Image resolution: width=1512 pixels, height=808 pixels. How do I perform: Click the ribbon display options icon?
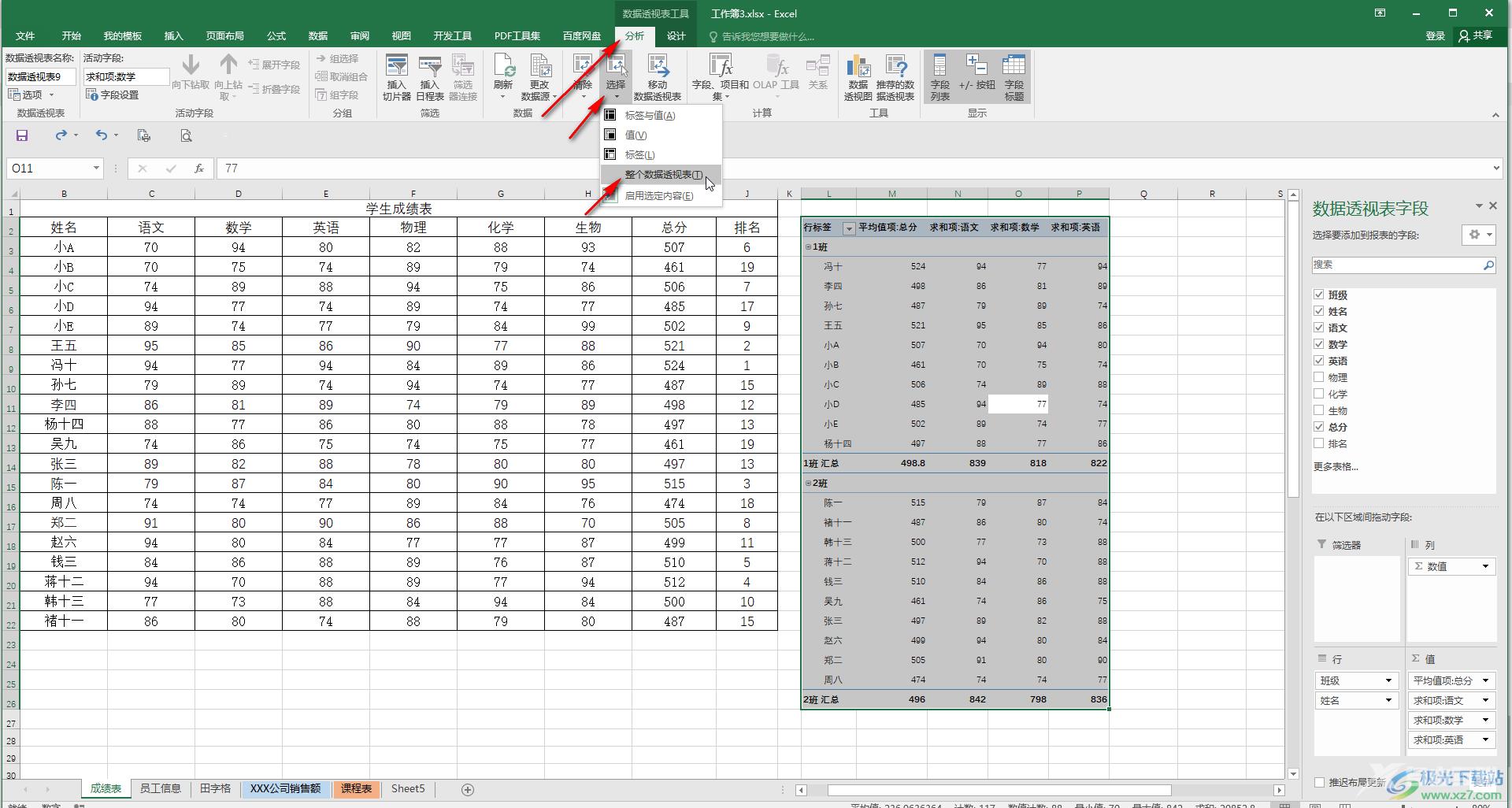[x=1380, y=13]
